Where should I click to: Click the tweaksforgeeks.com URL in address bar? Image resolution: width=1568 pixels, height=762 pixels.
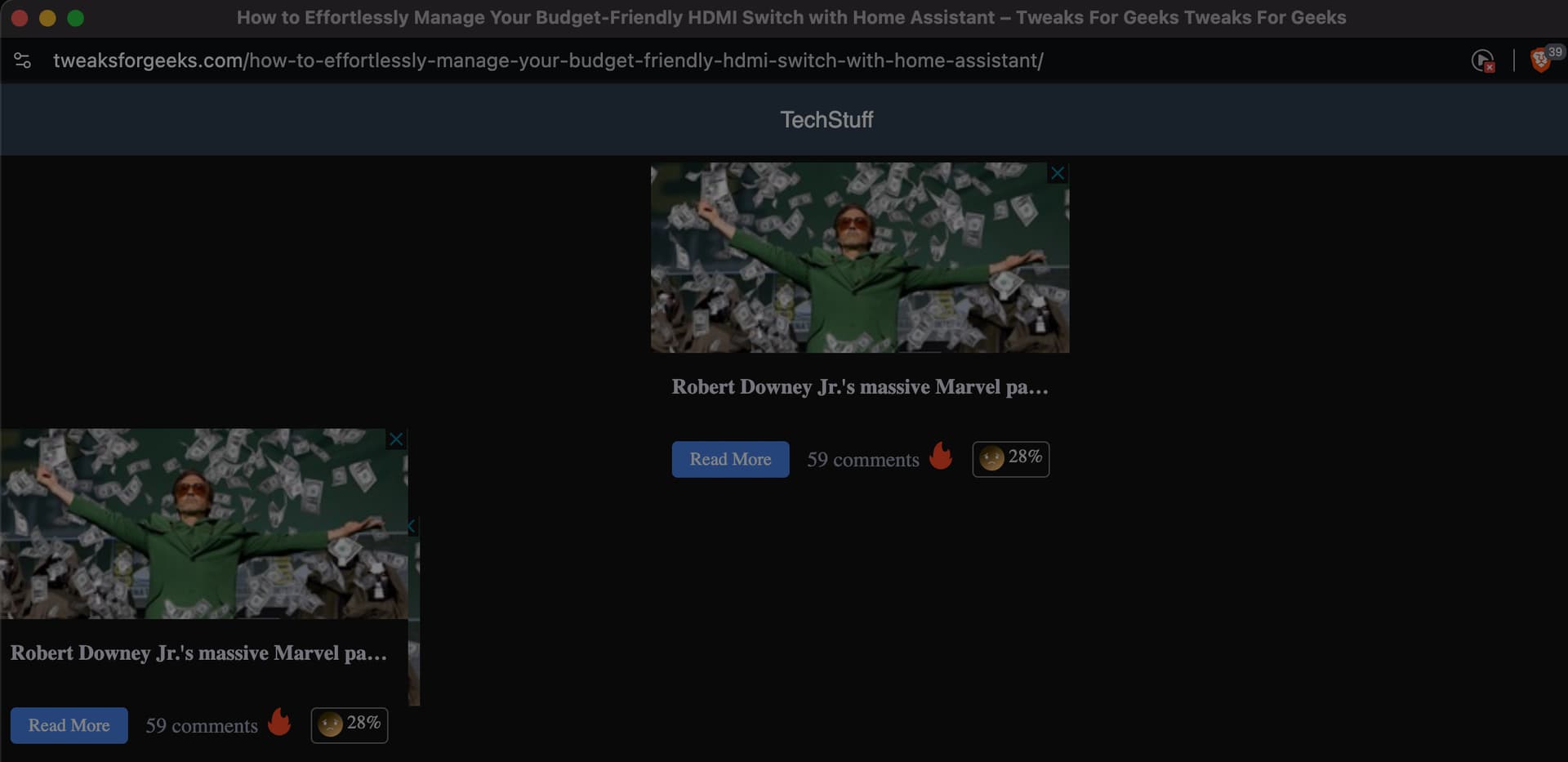click(x=548, y=60)
